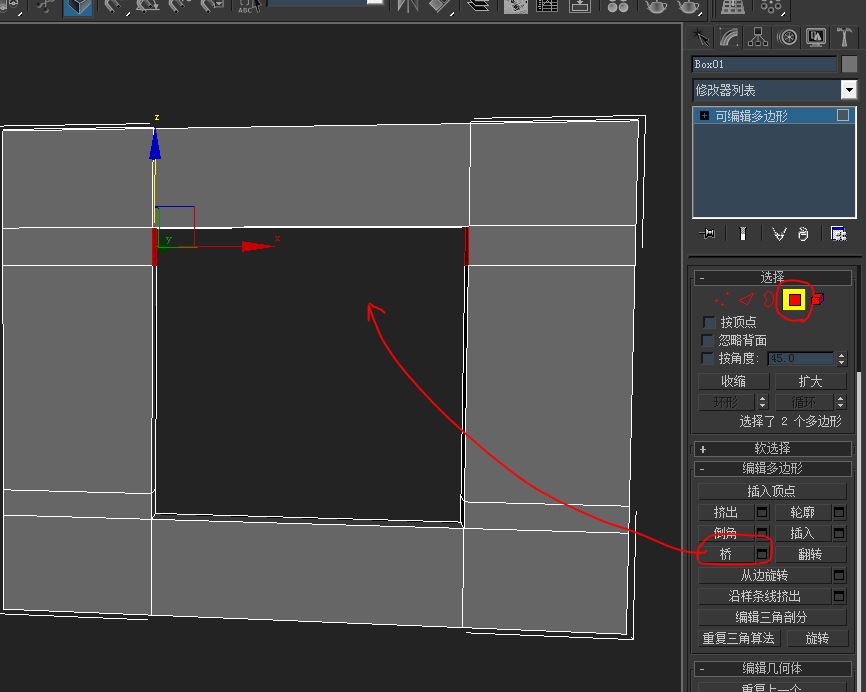Open the 桥 settings box
866x692 pixels.
pyautogui.click(x=762, y=554)
